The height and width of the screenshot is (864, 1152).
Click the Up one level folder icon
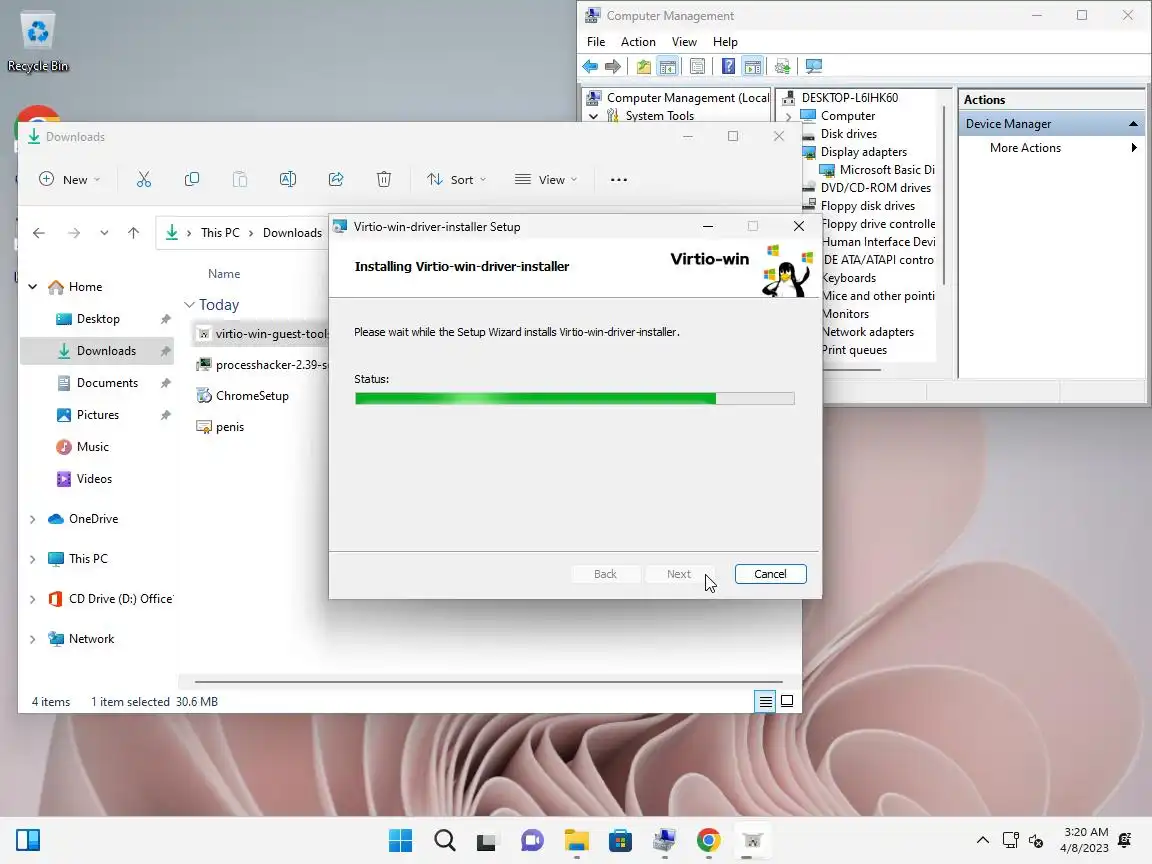[644, 67]
